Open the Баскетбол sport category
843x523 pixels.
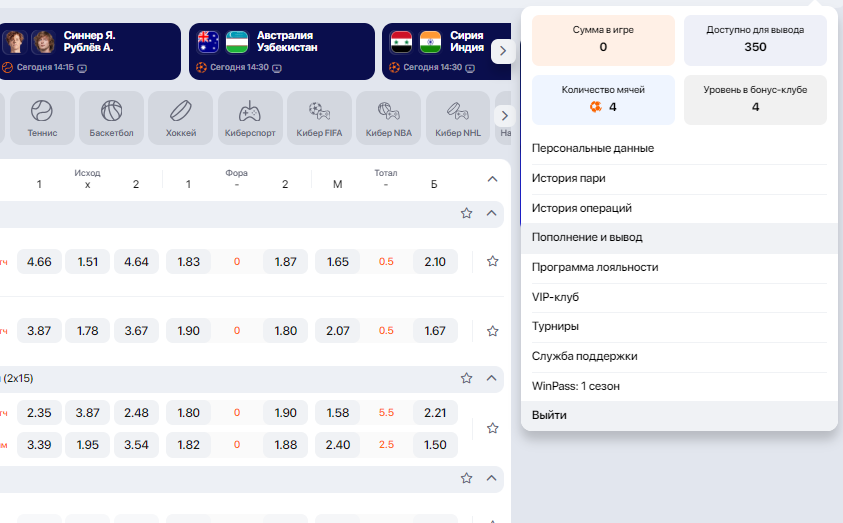point(111,118)
